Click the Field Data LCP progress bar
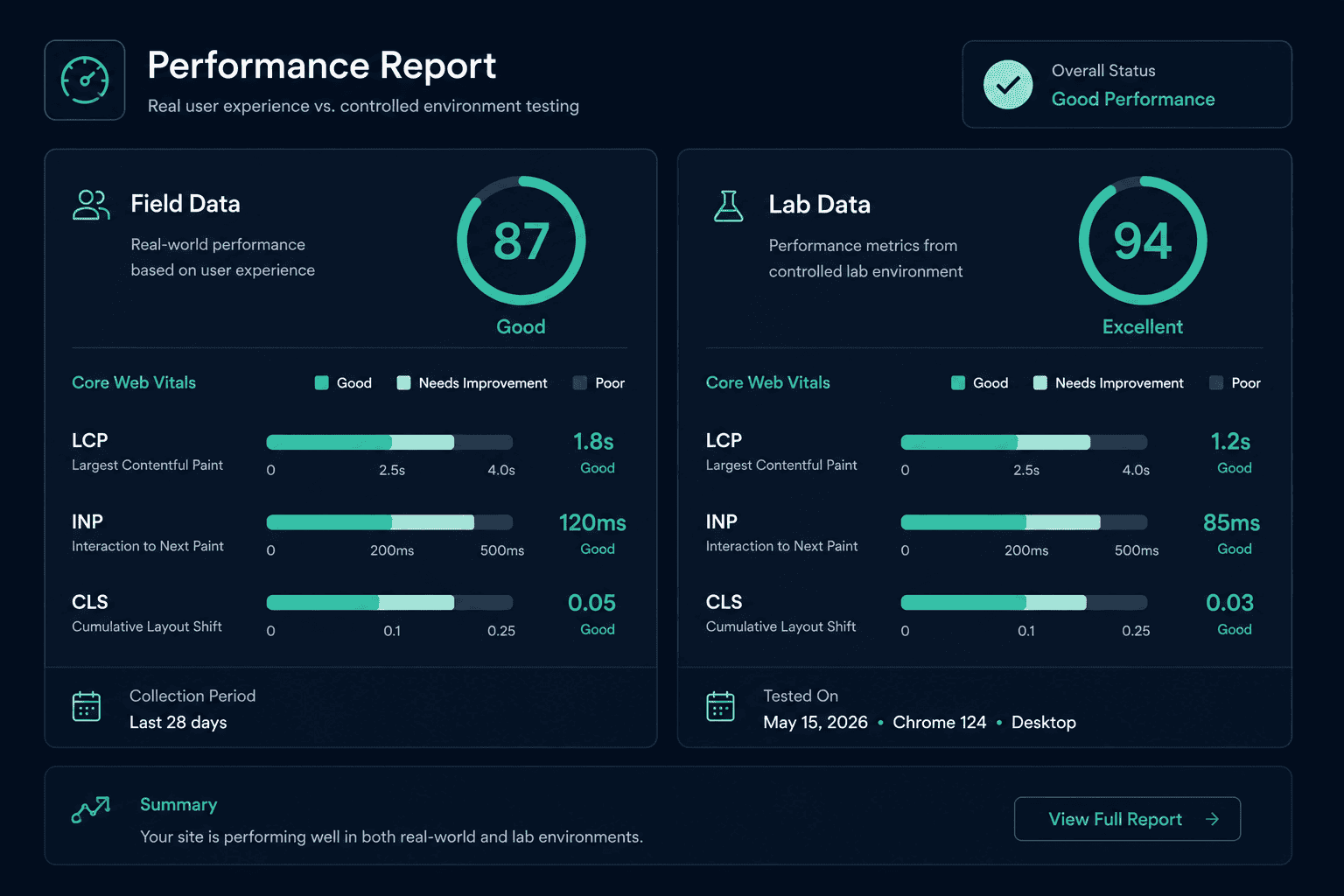 click(389, 442)
